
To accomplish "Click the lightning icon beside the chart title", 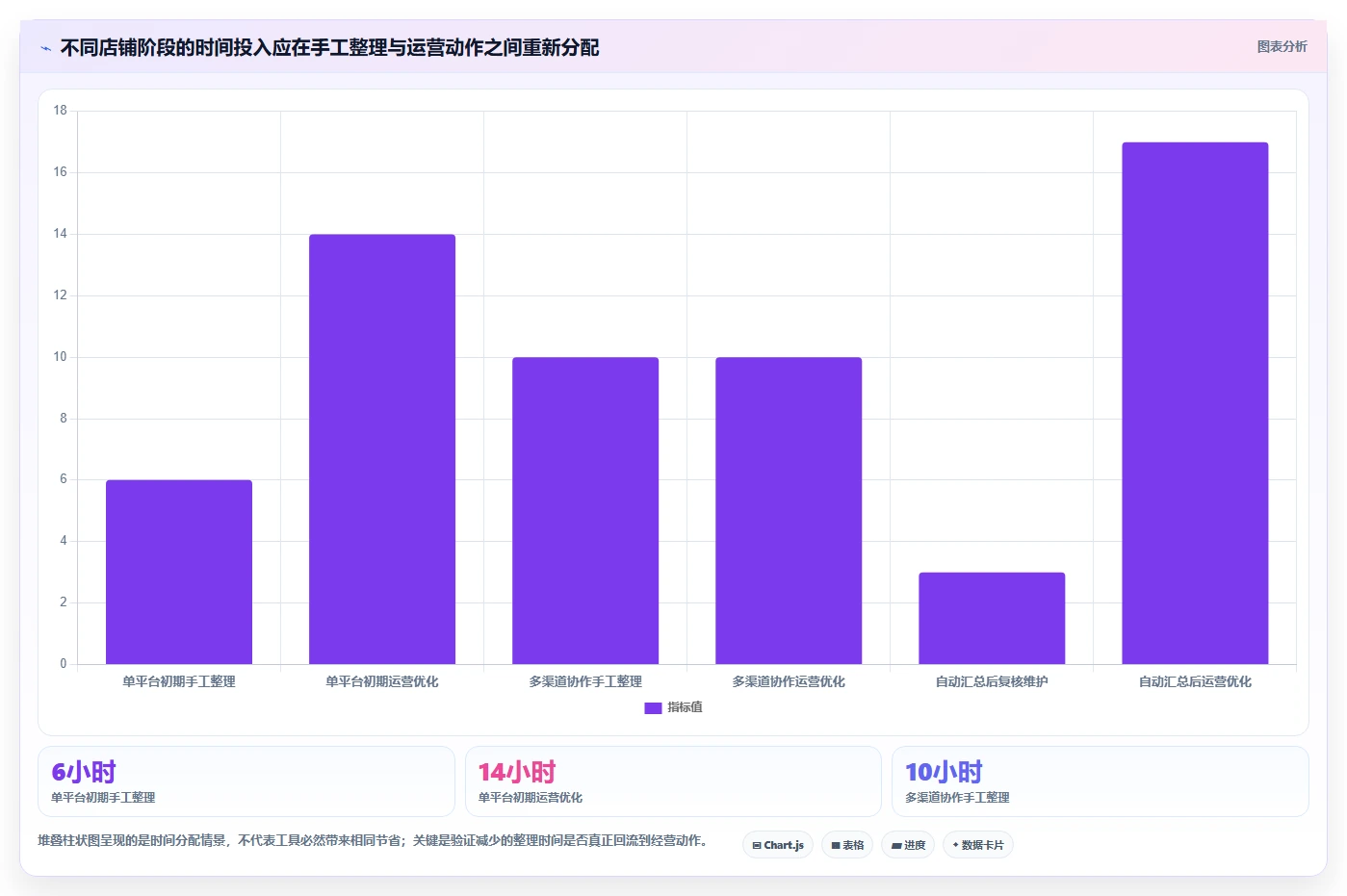I will (45, 48).
